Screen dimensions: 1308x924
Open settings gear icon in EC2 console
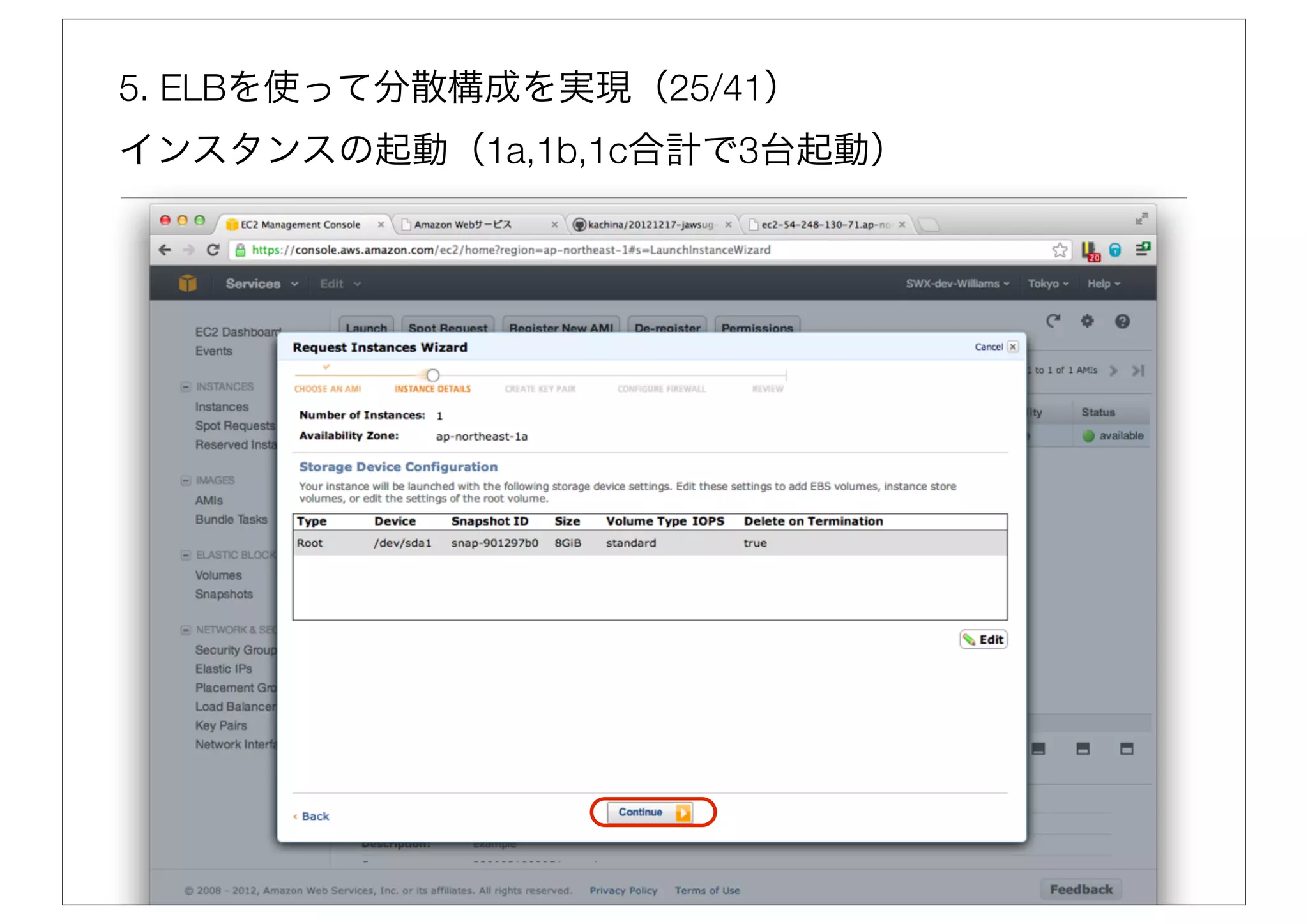coord(1087,321)
